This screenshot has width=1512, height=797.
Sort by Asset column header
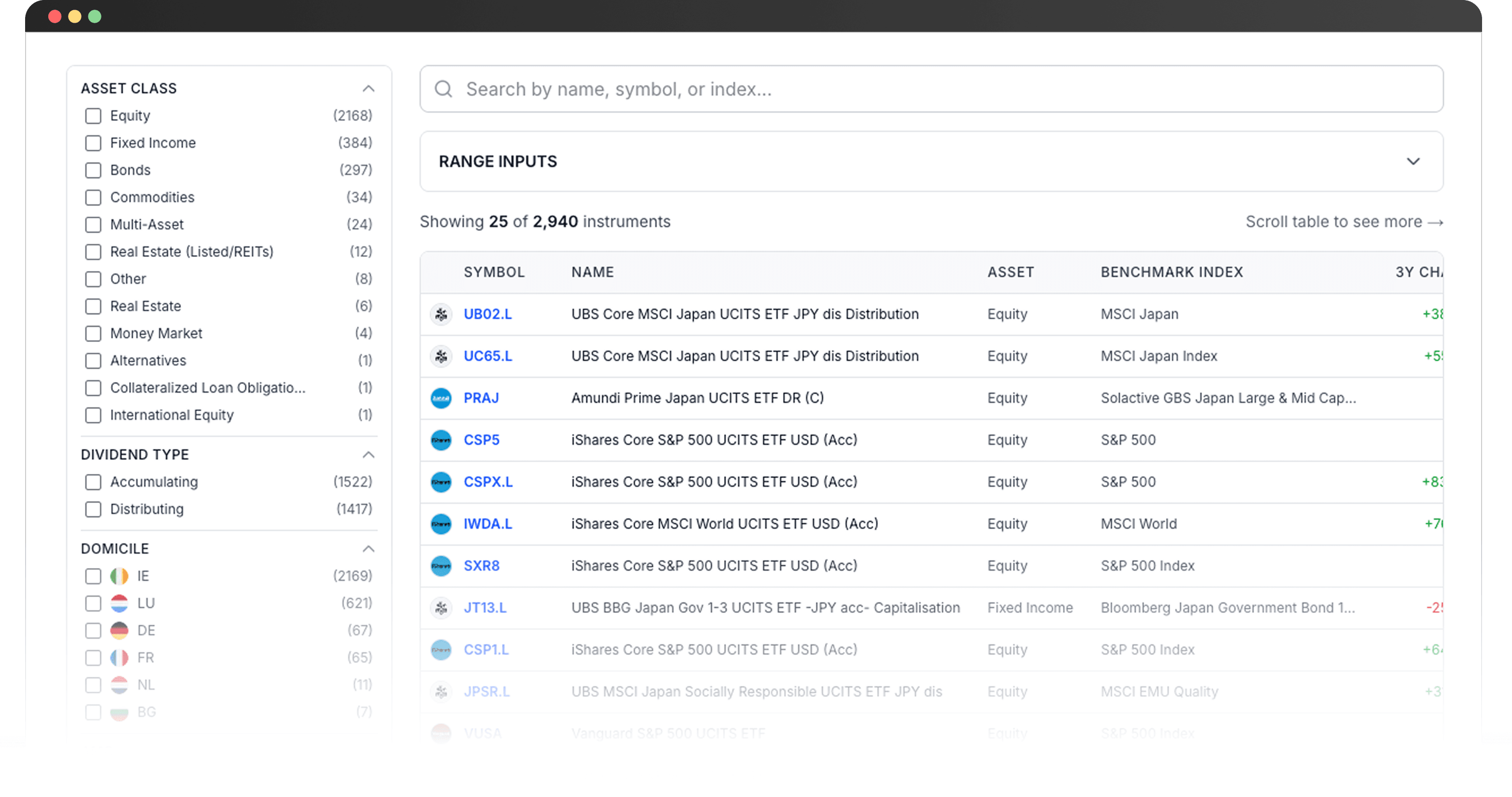(1011, 272)
